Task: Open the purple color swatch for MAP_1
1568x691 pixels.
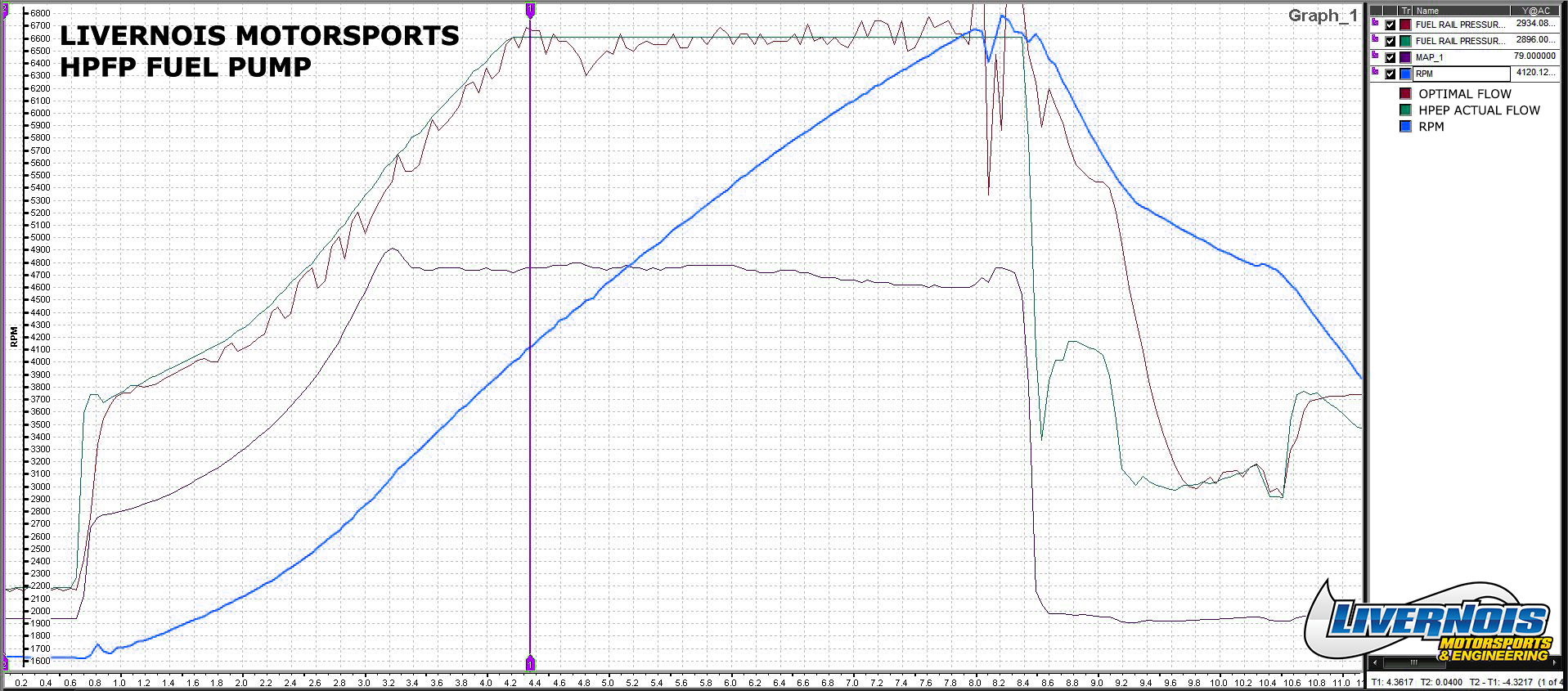Action: click(x=1405, y=57)
